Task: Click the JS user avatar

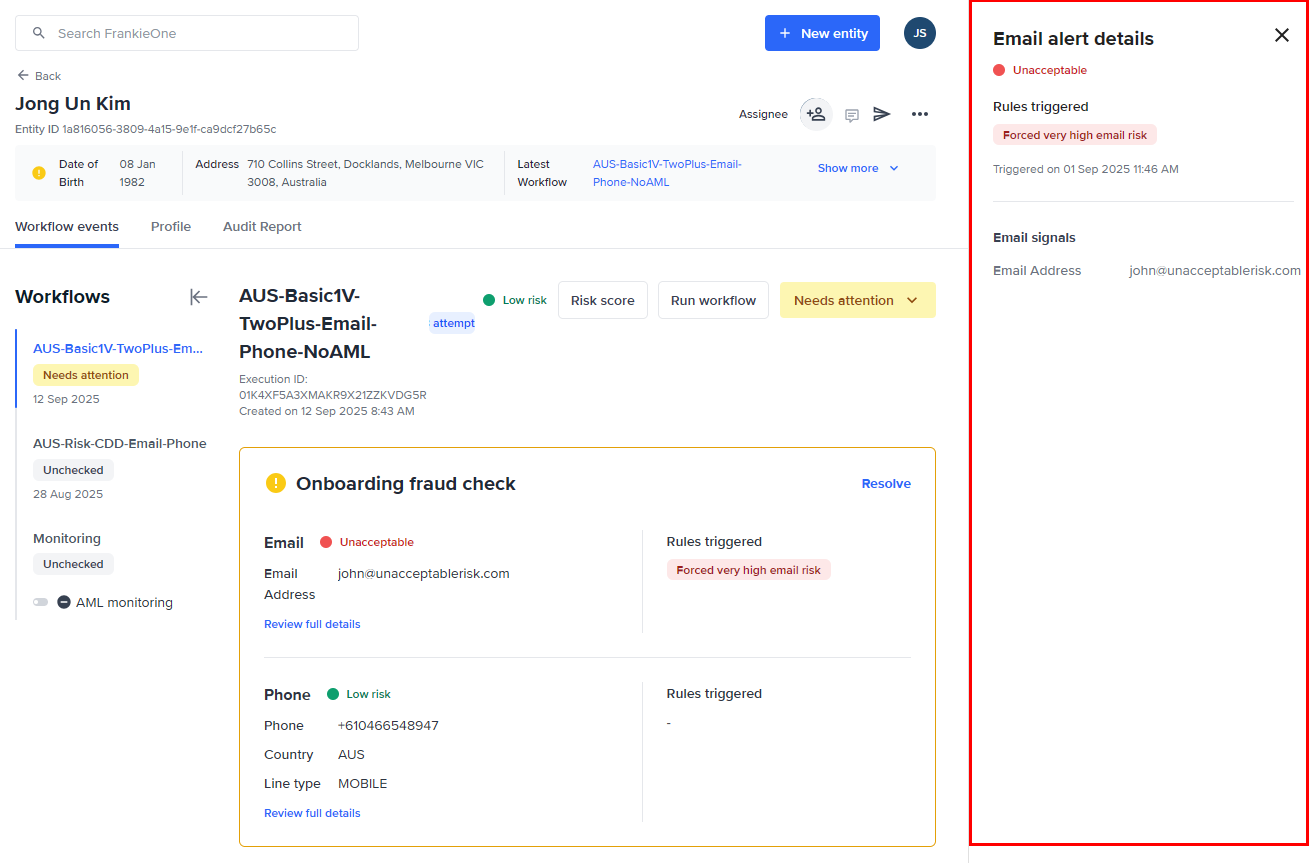Action: (x=919, y=33)
